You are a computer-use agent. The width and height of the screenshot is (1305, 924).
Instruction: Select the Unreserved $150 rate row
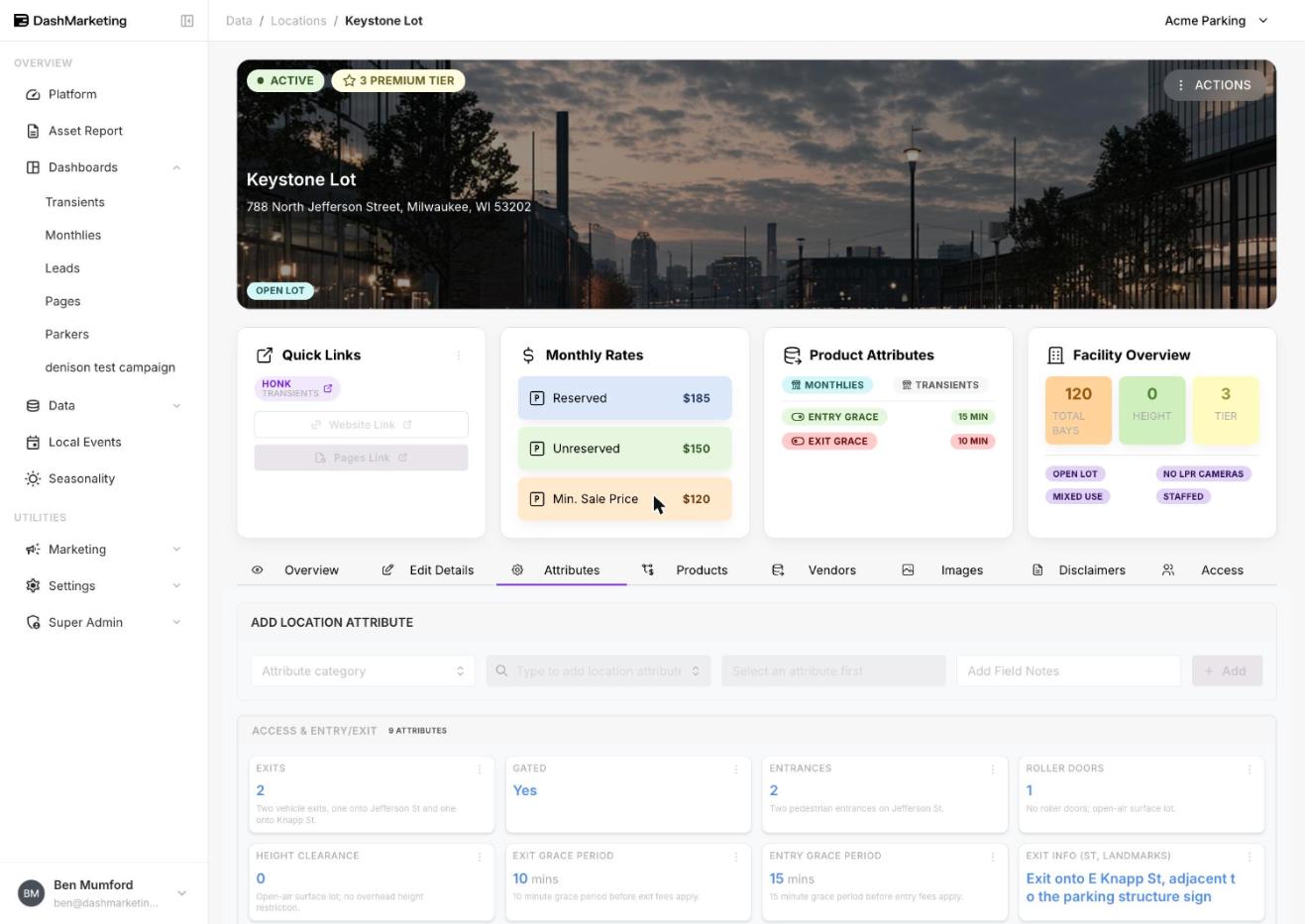625,449
